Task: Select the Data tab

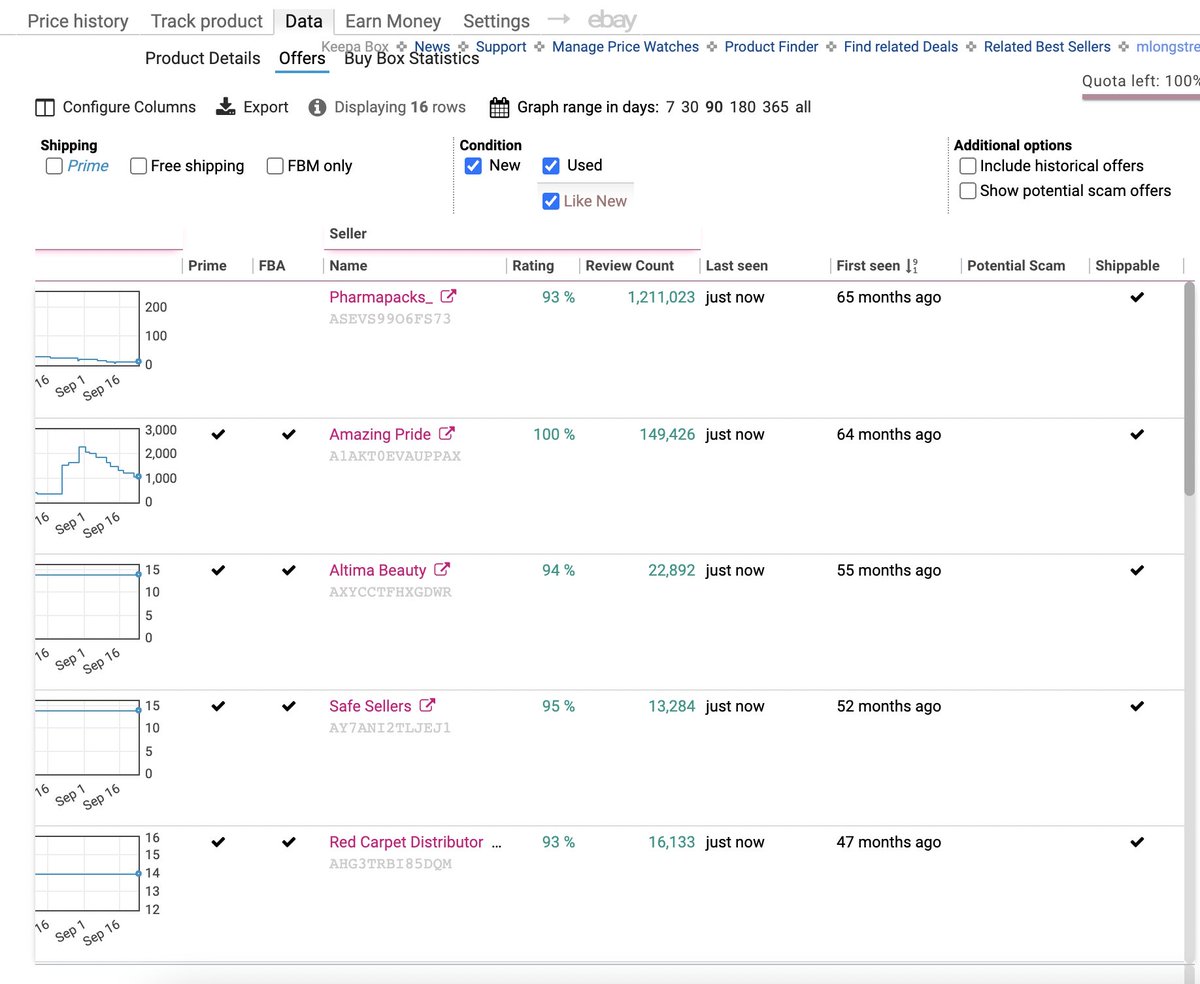Action: tap(304, 21)
